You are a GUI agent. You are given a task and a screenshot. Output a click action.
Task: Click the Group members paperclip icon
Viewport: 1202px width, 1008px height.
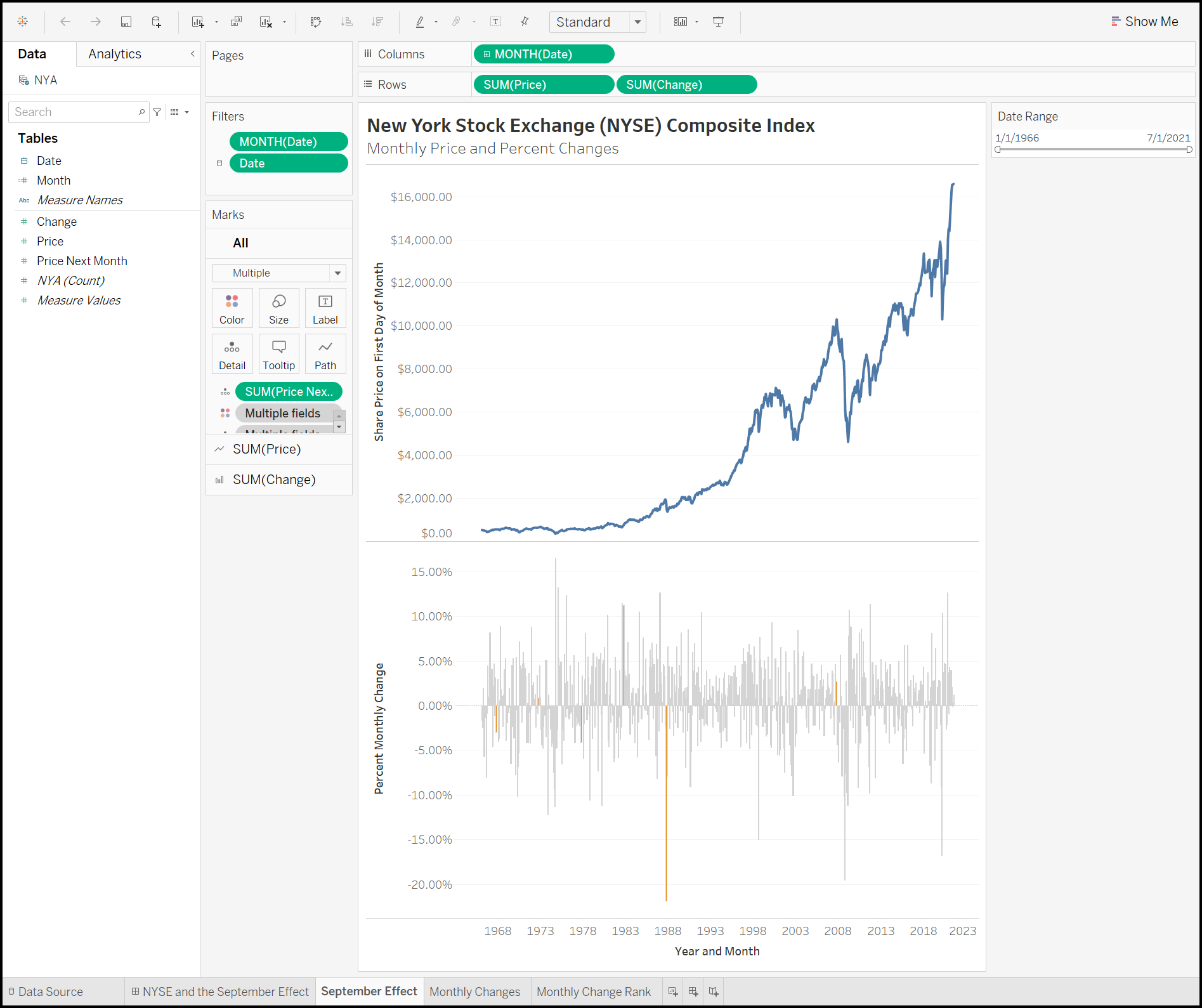click(x=456, y=22)
